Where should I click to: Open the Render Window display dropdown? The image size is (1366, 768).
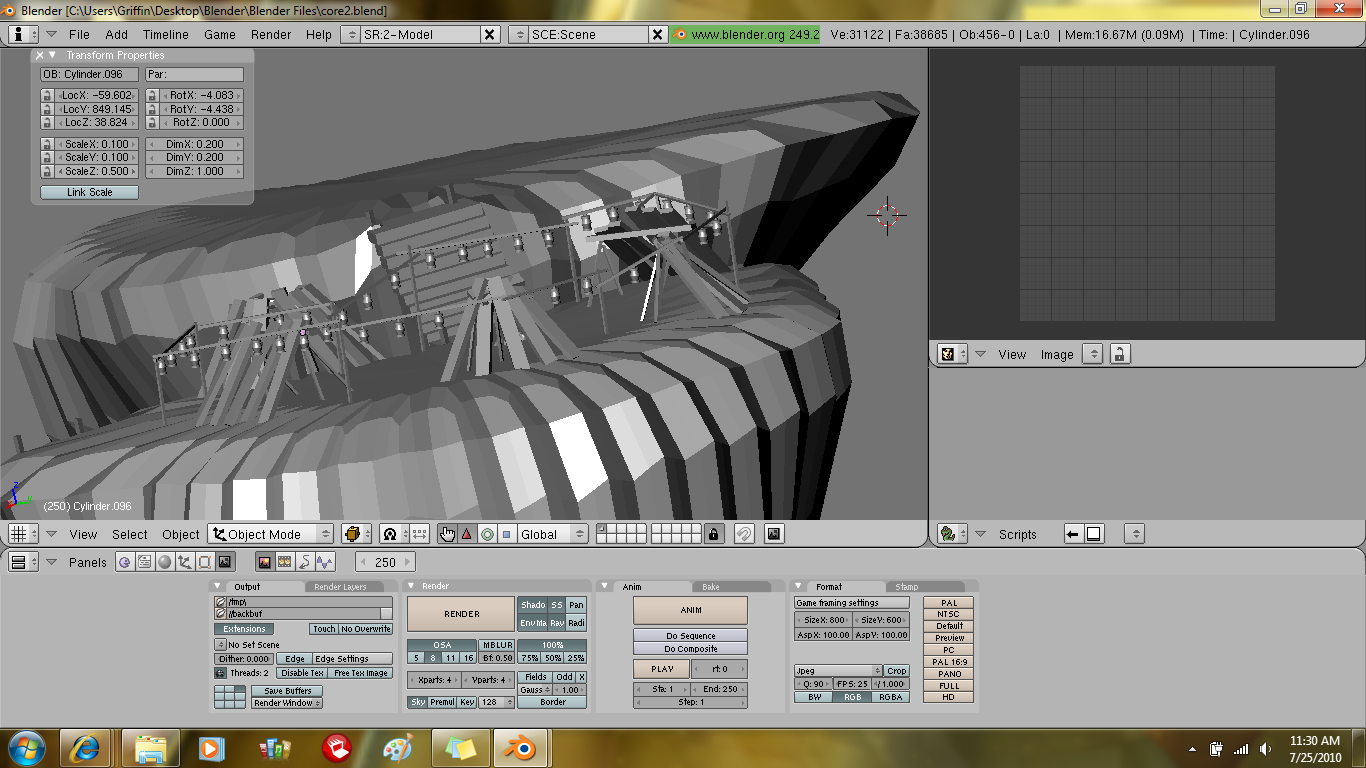[287, 703]
